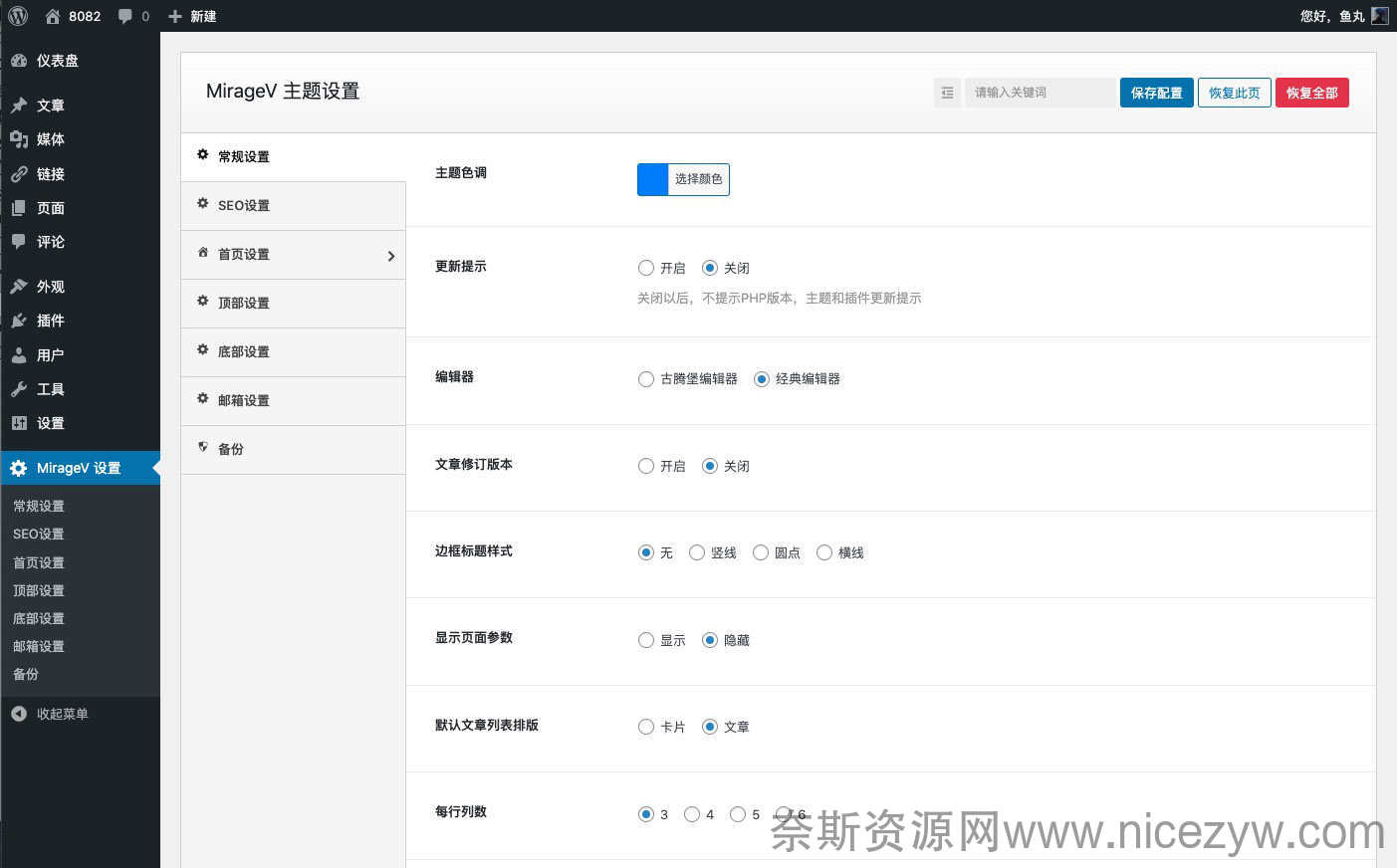Click the 媒体 media icon
Screen dimensions: 1397x868
pos(19,139)
